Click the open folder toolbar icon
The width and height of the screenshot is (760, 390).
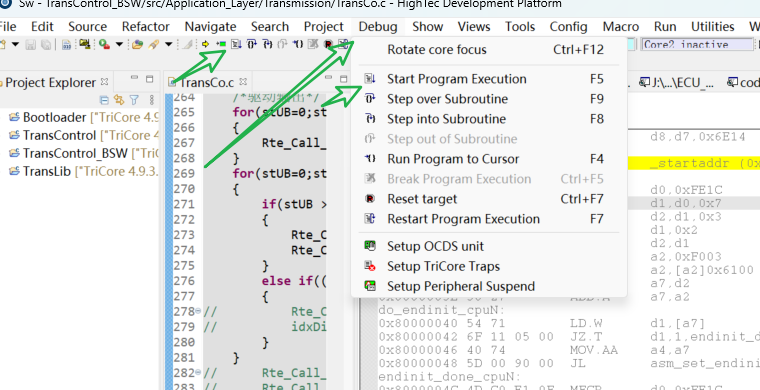click(x=137, y=45)
